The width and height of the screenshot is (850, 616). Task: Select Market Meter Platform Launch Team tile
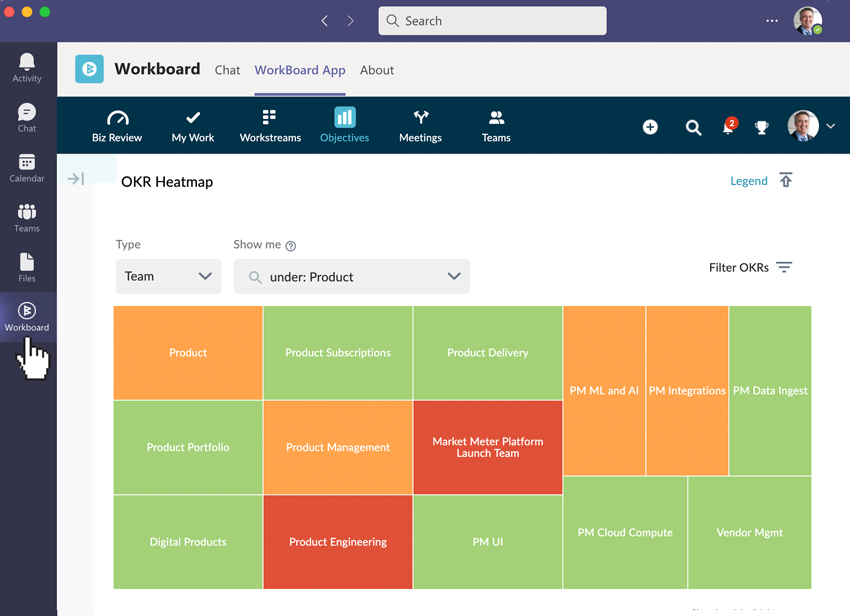pyautogui.click(x=488, y=447)
